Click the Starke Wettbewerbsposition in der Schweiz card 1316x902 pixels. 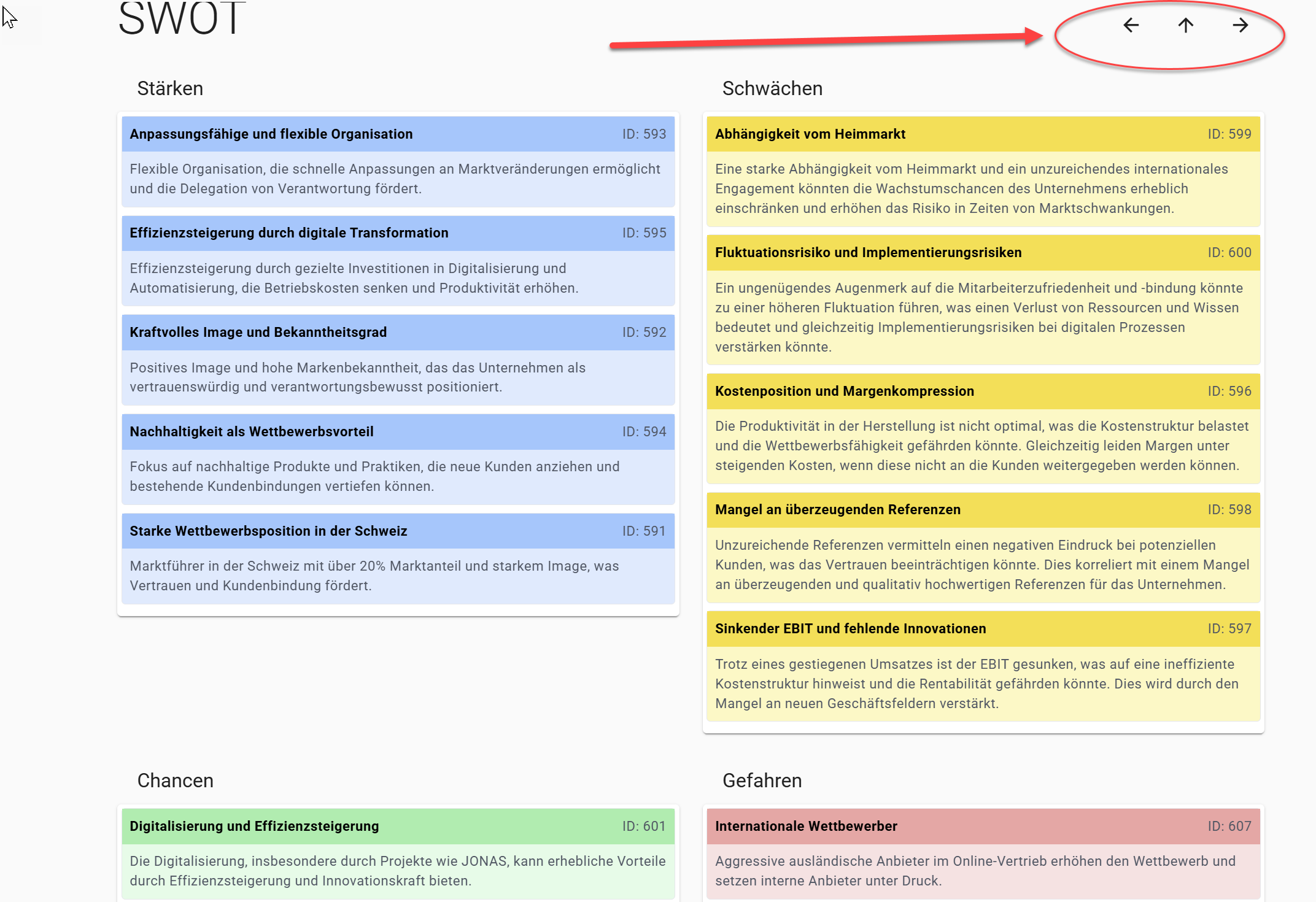tap(268, 531)
